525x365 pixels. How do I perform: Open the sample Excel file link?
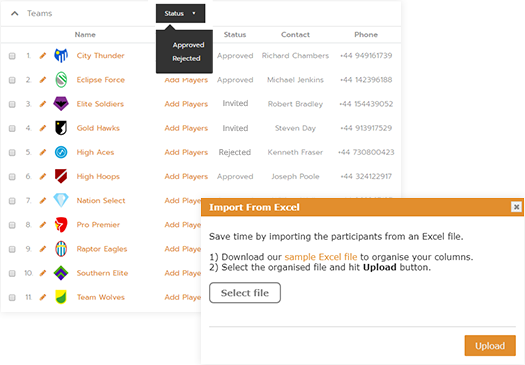pos(321,257)
